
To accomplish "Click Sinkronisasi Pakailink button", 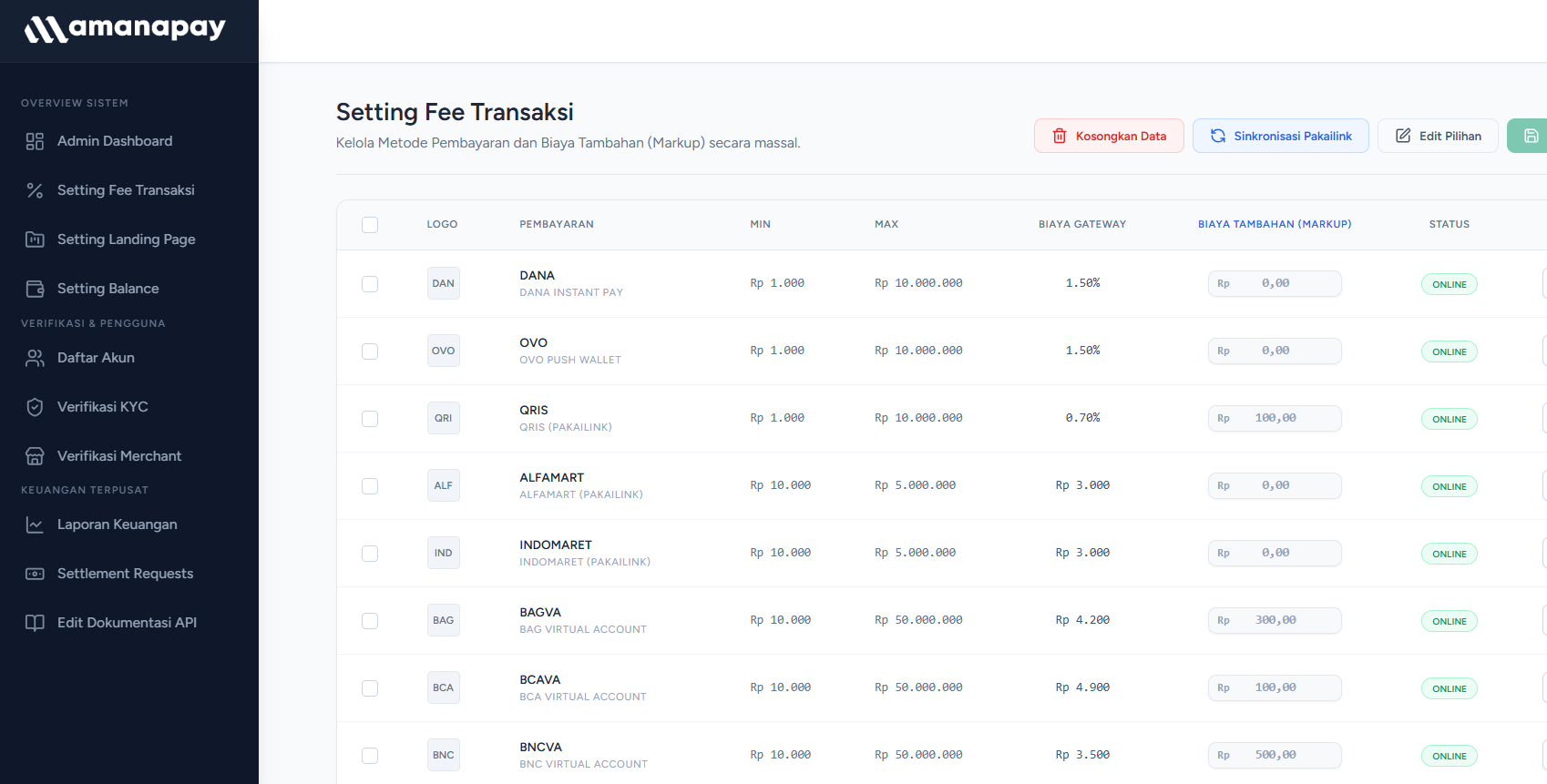I will point(1280,136).
